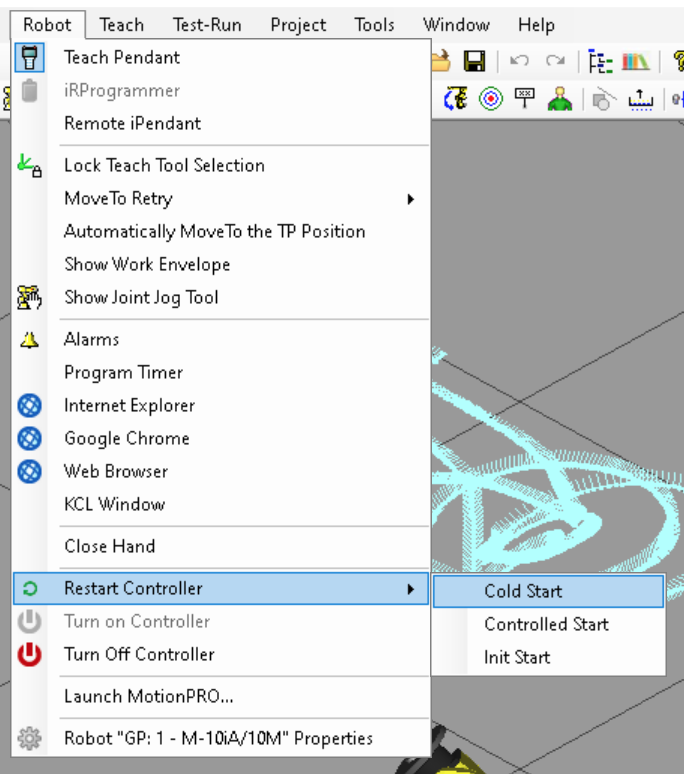Open the Tools menu
The height and width of the screenshot is (774, 684).
374,25
